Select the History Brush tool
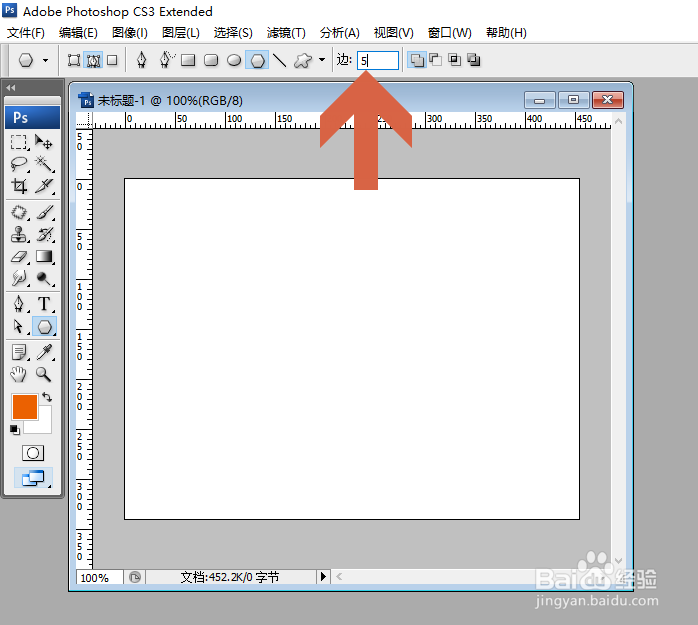This screenshot has width=698, height=625. point(44,234)
